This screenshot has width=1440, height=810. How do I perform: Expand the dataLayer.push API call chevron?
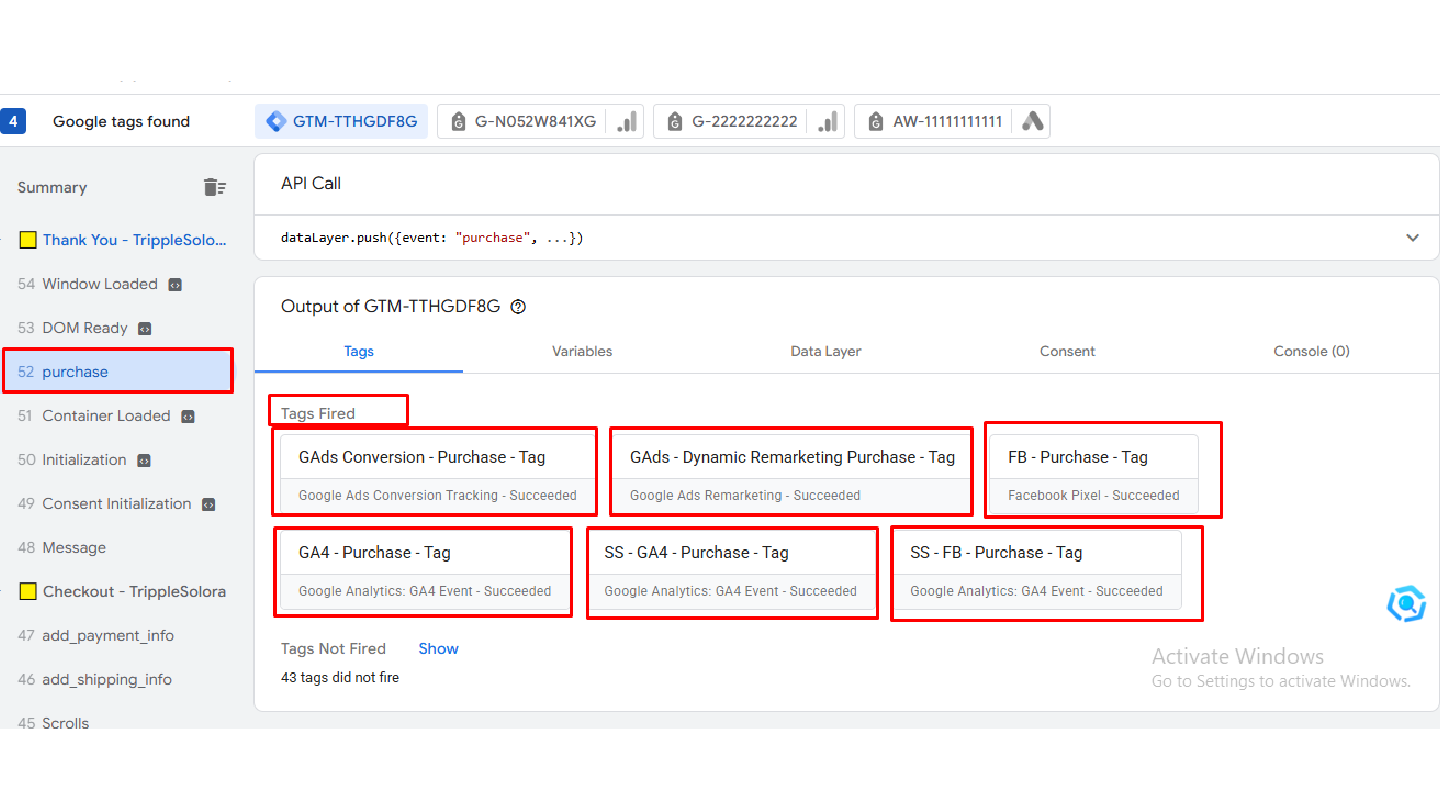pyautogui.click(x=1412, y=238)
